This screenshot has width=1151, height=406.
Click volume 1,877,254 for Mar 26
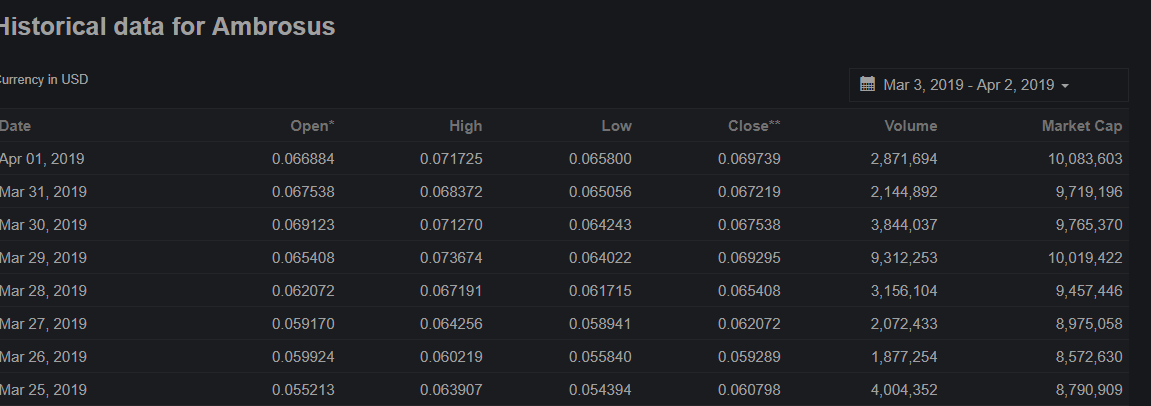point(904,357)
